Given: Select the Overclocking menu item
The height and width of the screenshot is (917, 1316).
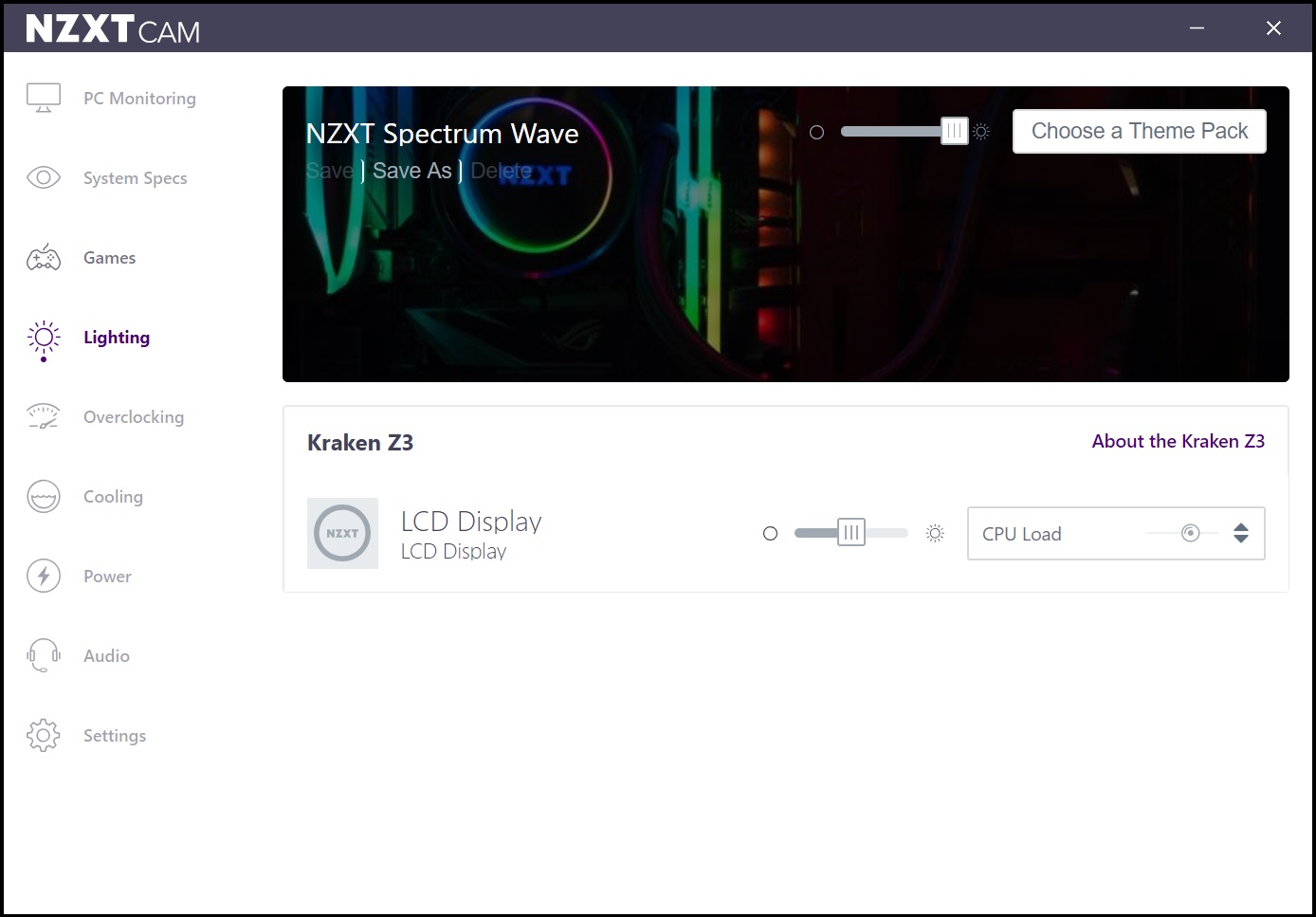Looking at the screenshot, I should pyautogui.click(x=134, y=417).
